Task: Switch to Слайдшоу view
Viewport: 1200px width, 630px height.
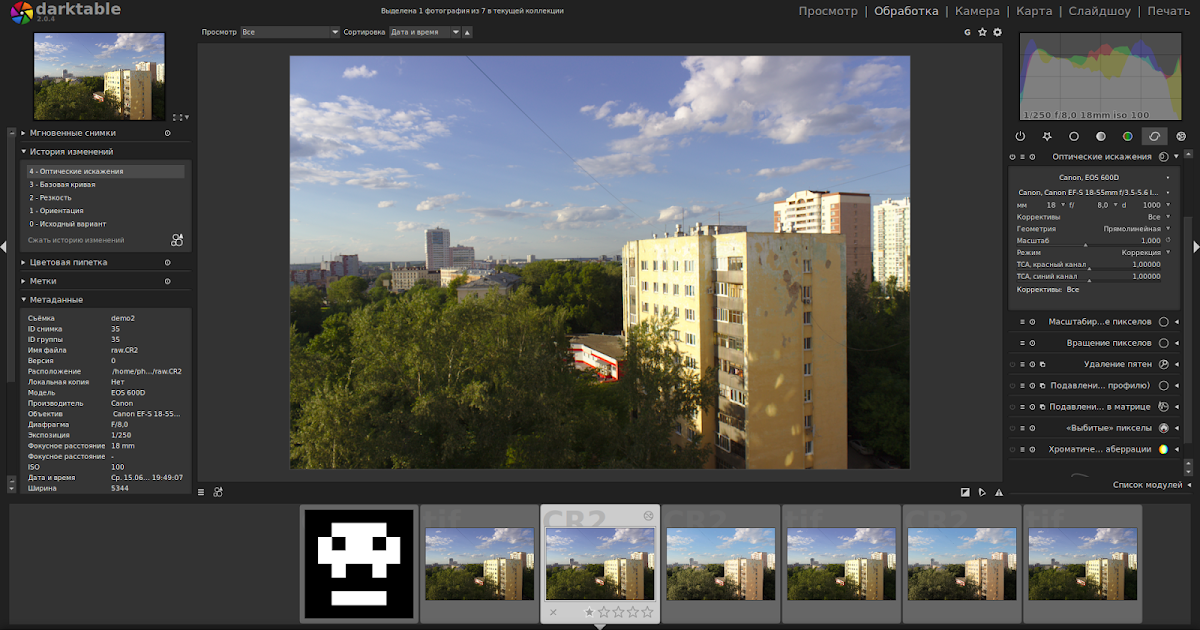Action: click(x=1100, y=11)
